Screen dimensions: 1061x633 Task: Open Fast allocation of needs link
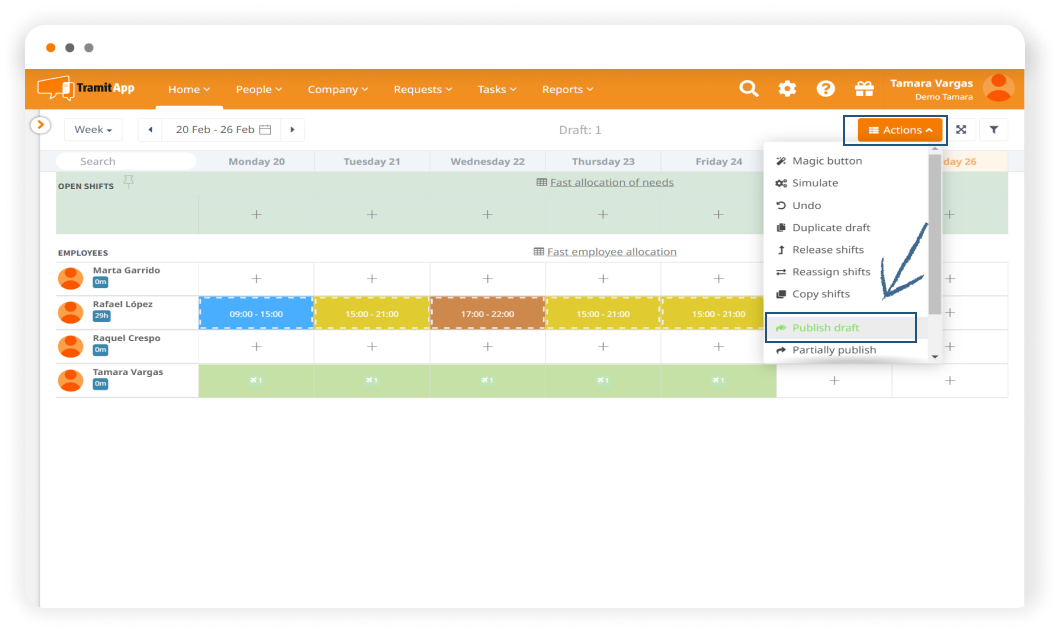tap(611, 182)
